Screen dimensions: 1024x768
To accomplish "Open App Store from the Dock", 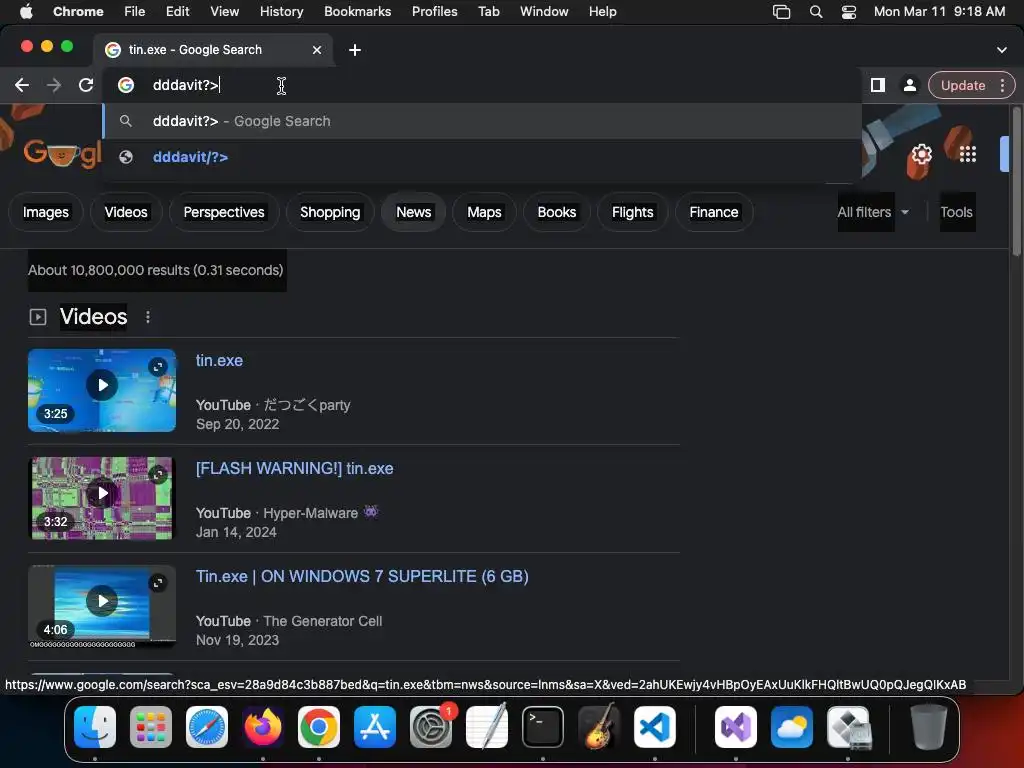I will click(375, 727).
